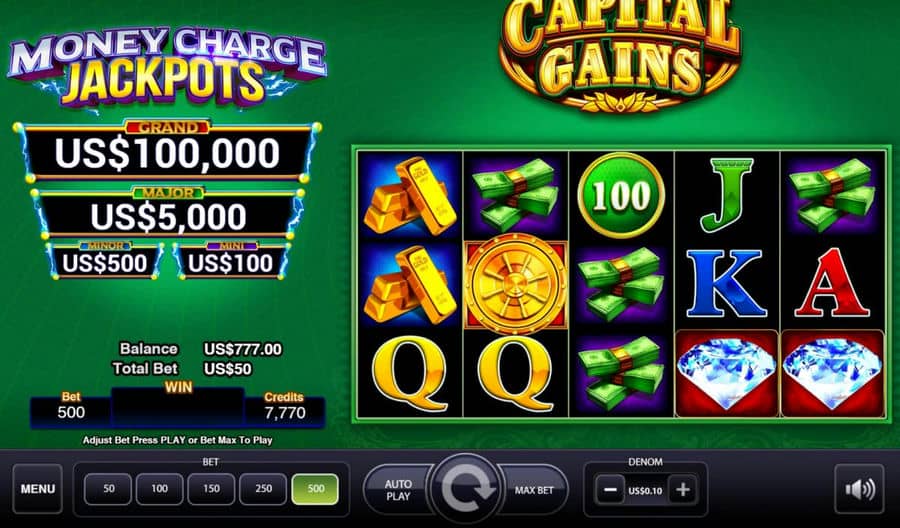Select the 50 bet option

(108, 489)
